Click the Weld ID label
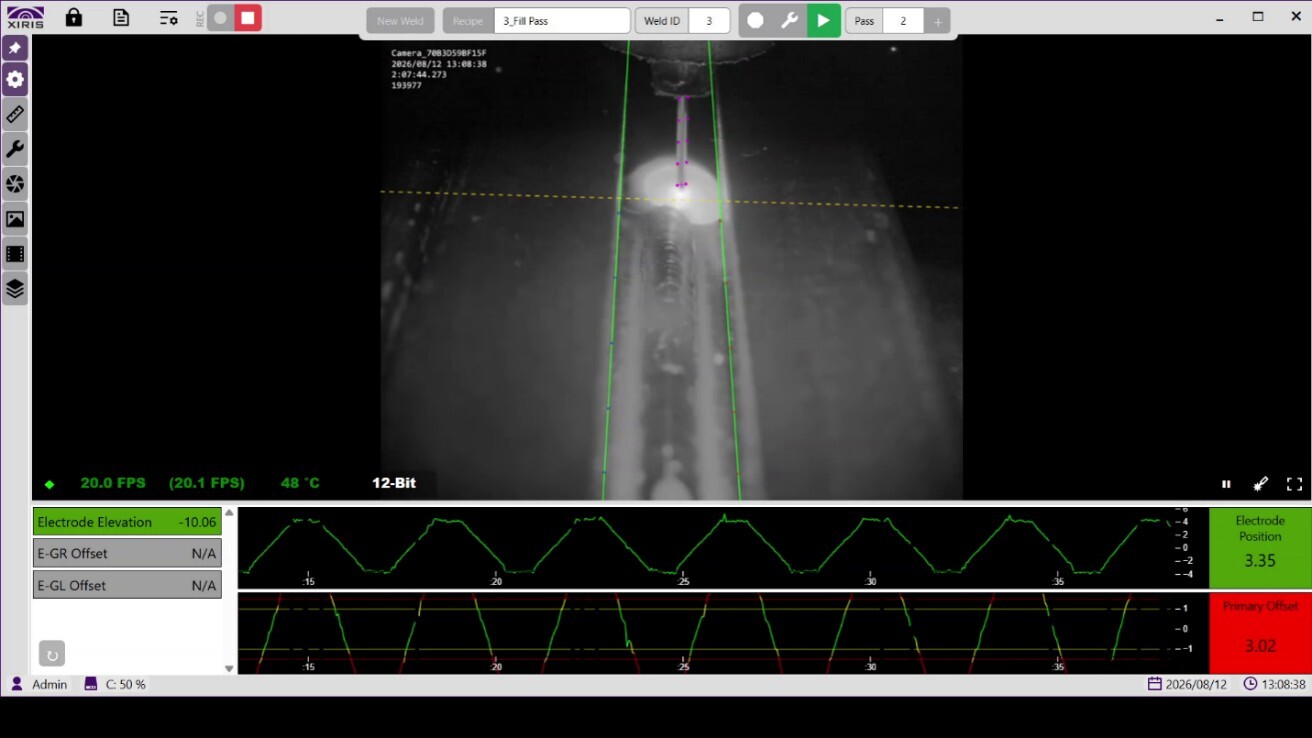Viewport: 1312px width, 738px height. pyautogui.click(x=662, y=21)
